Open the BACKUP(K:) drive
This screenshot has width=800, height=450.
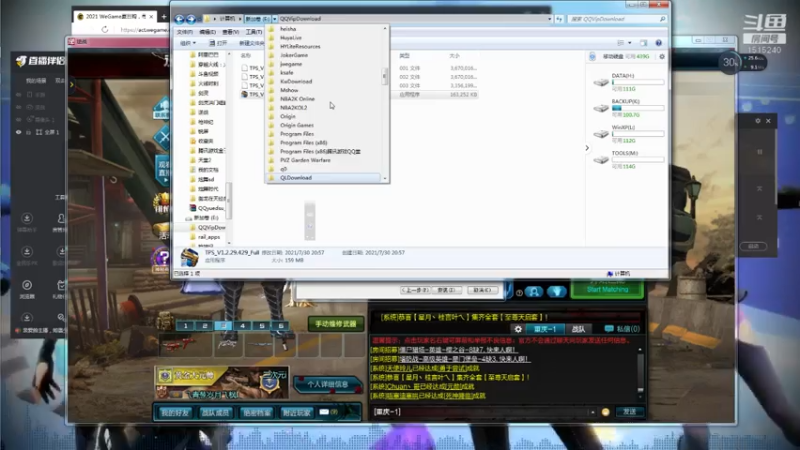tap(629, 108)
